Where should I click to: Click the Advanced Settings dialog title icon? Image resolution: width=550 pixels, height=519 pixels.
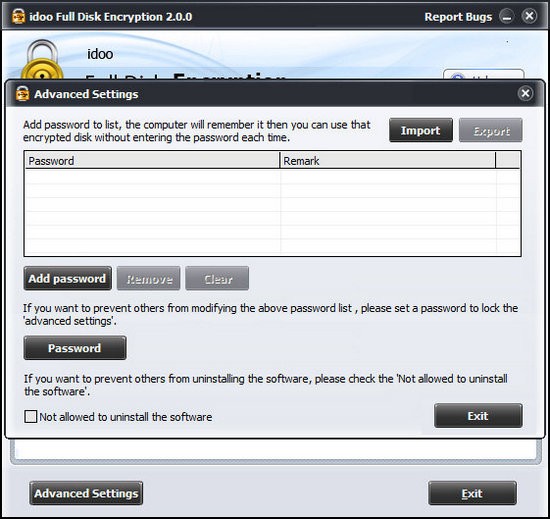coord(22,94)
